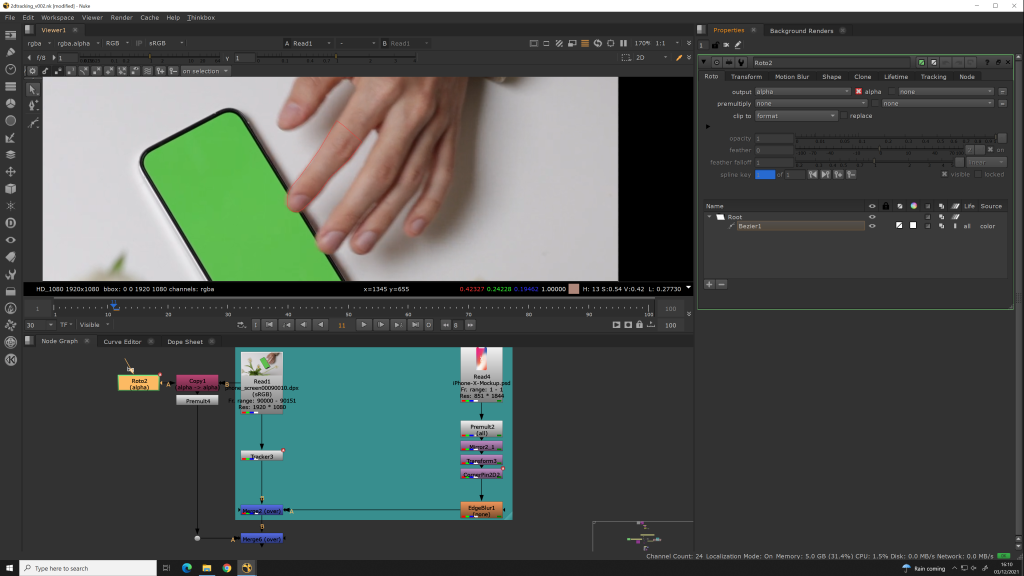Click the Bezier1 white color swatch
This screenshot has width=1024, height=576.
(x=913, y=225)
